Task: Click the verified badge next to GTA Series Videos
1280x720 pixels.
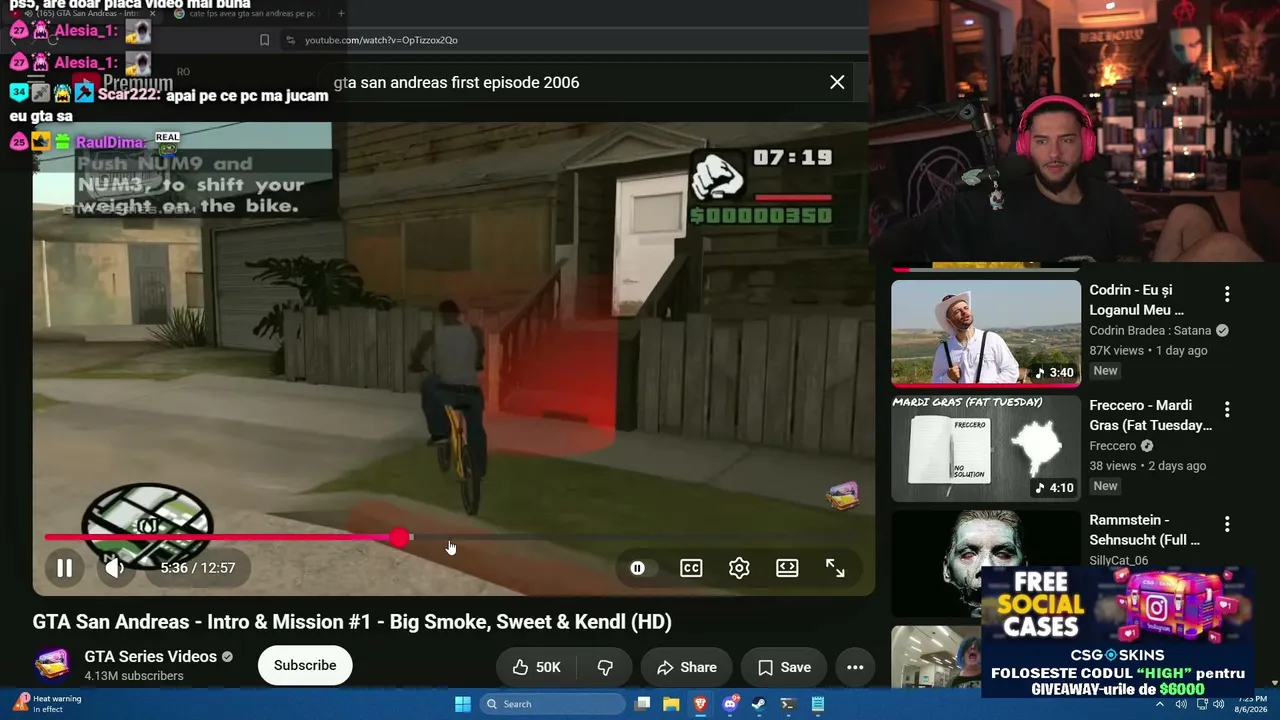Action: [x=227, y=657]
